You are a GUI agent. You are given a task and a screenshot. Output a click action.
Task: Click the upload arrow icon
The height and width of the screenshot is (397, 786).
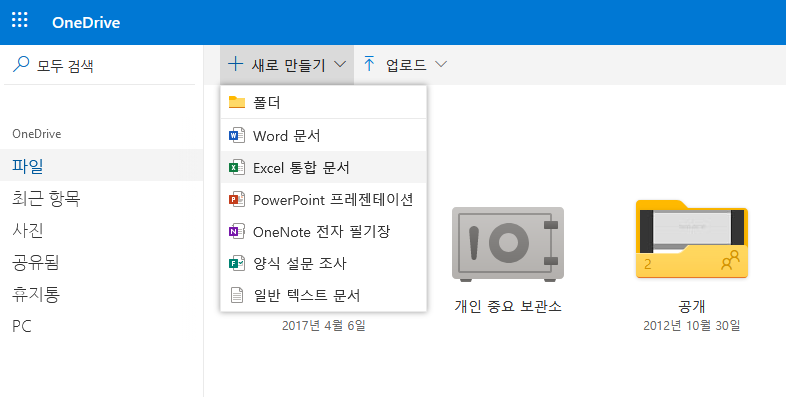tap(369, 64)
